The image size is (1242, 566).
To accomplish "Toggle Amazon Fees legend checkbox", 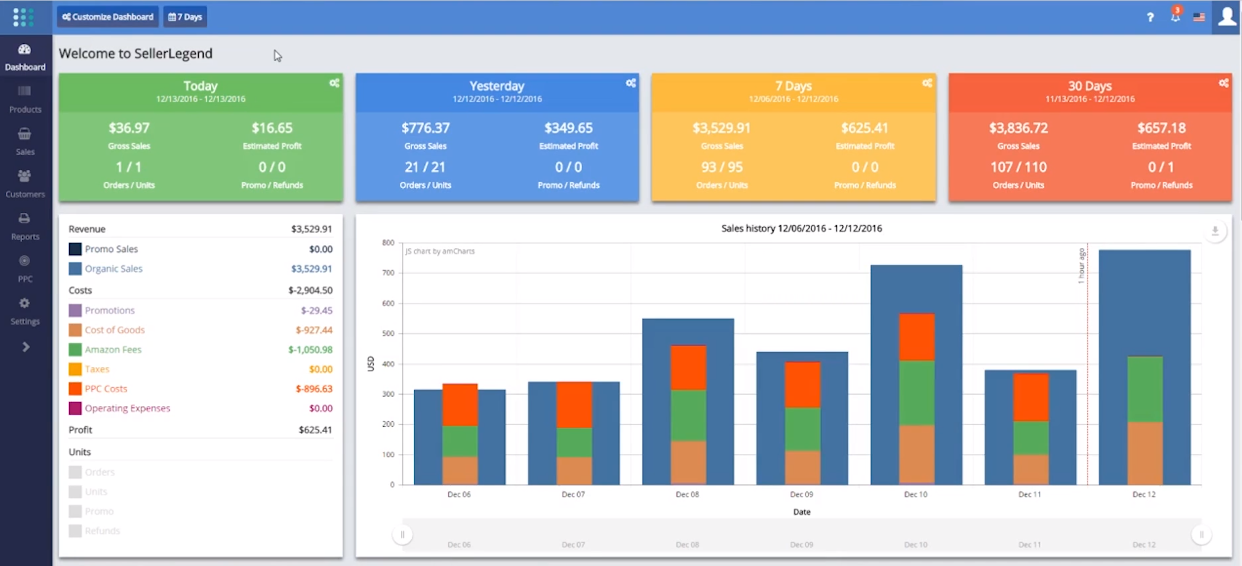I will click(75, 350).
